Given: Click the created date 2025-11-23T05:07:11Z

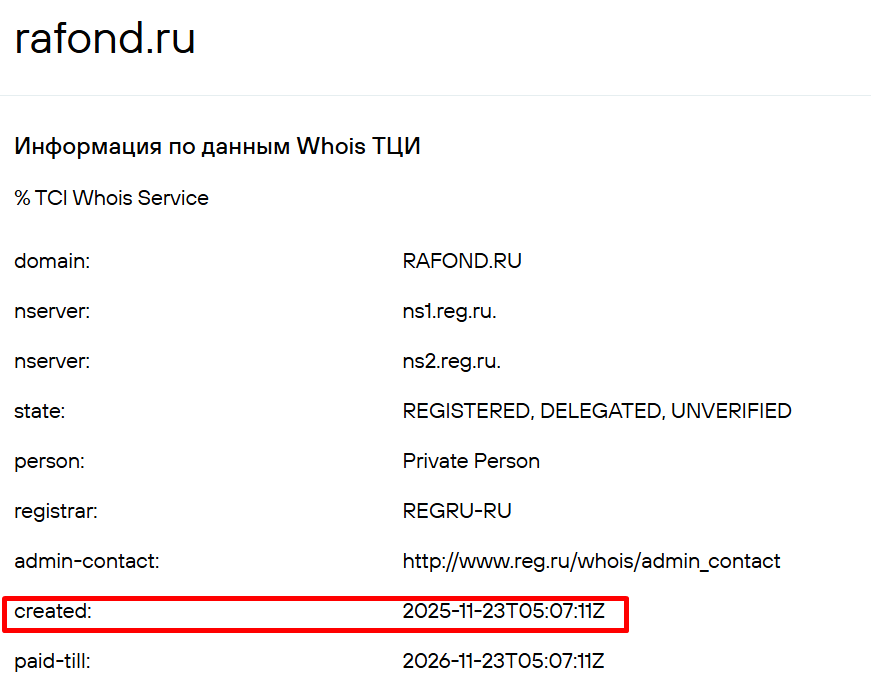Looking at the screenshot, I should click(x=503, y=611).
